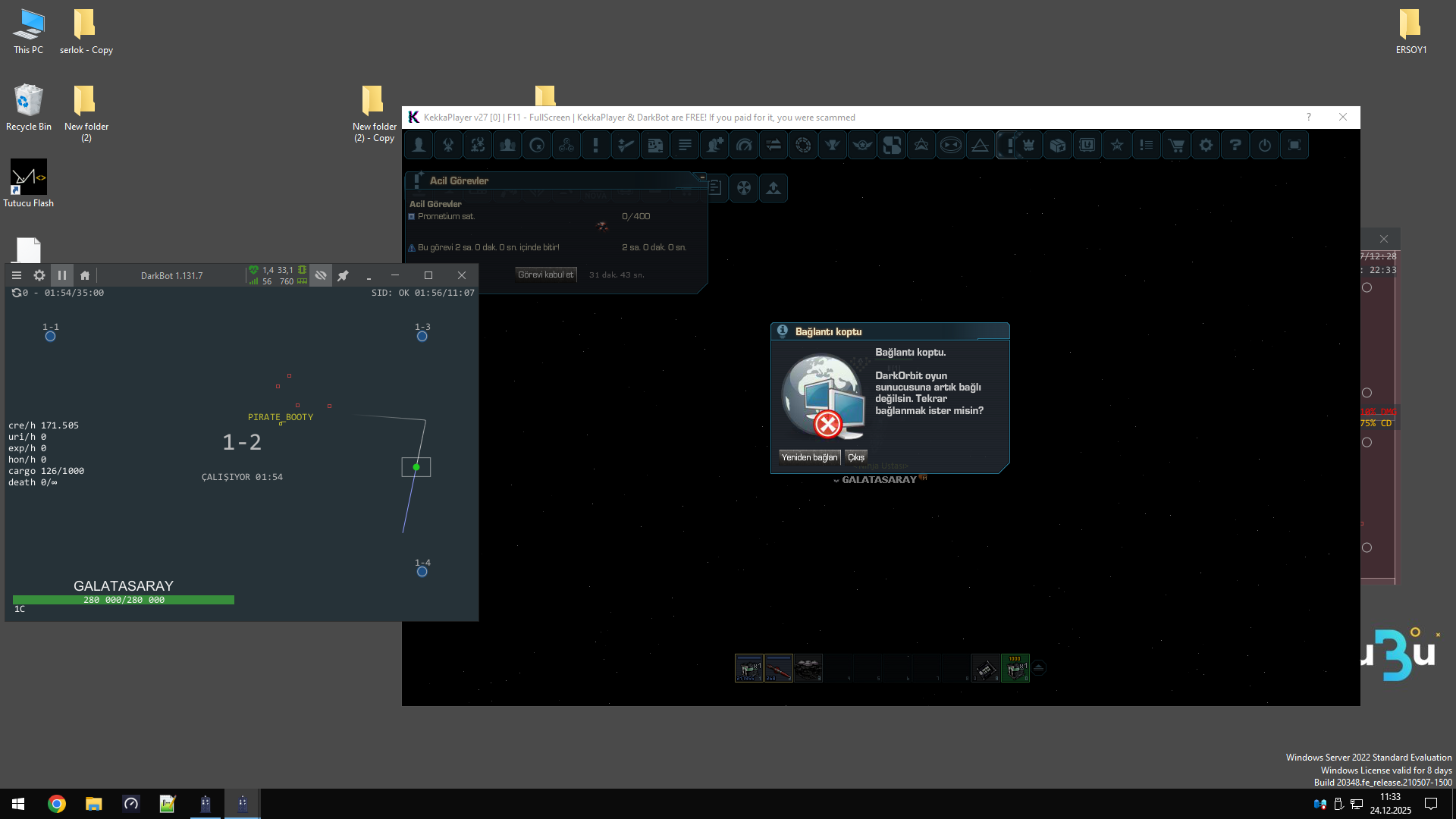Click the 'Prometium sat.' quest entry

pos(446,217)
